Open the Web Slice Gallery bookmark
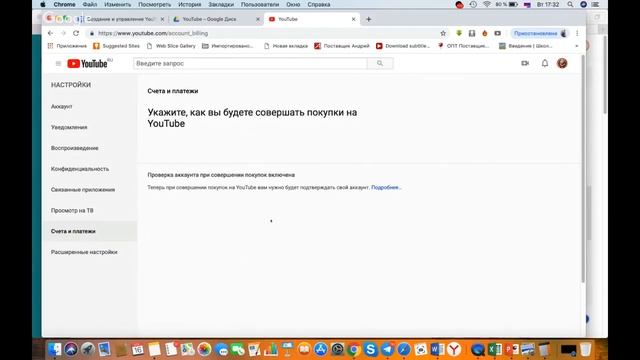This screenshot has width=640, height=360. pyautogui.click(x=171, y=46)
